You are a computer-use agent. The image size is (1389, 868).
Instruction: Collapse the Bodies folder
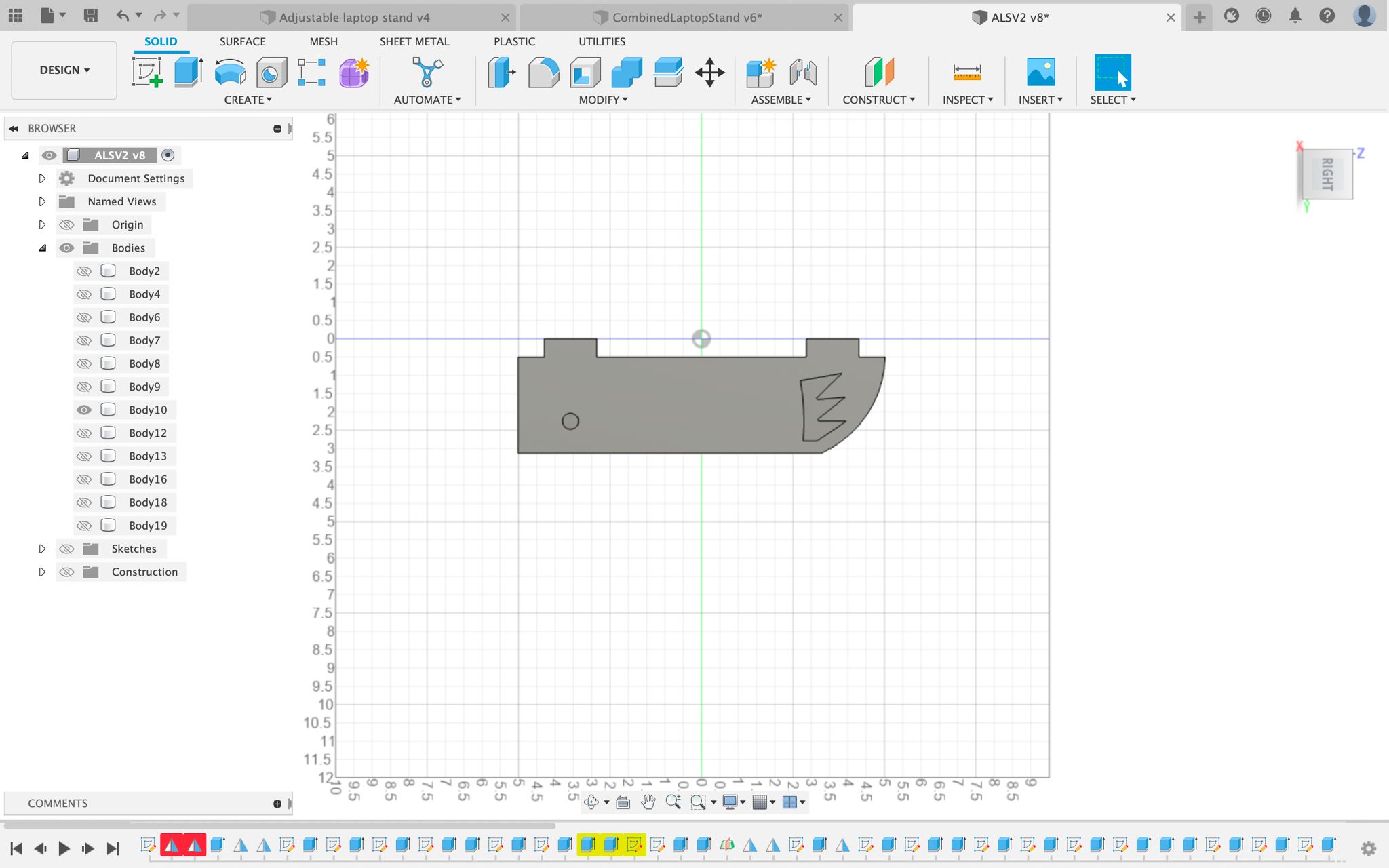[42, 248]
